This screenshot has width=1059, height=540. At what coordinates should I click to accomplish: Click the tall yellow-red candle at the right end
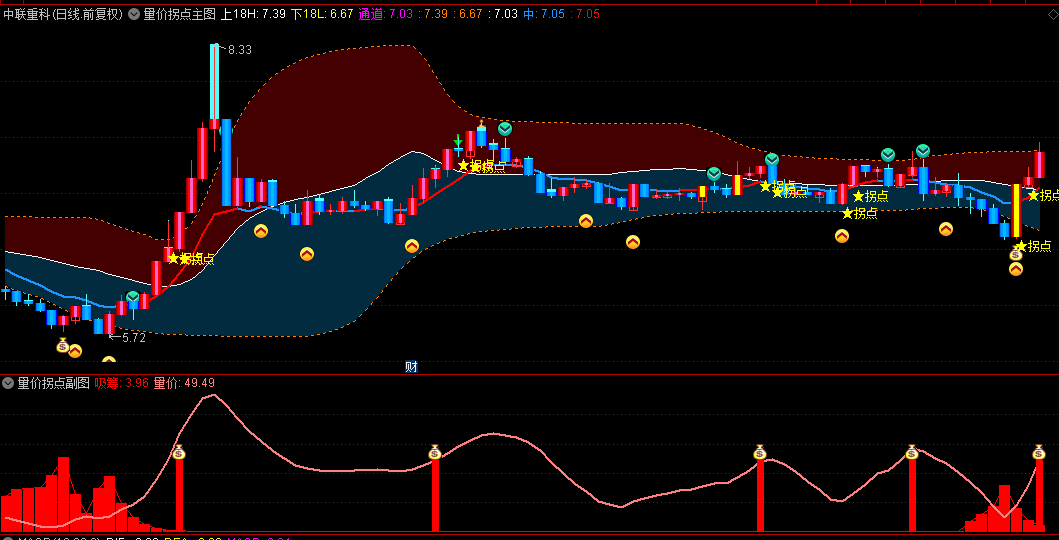[1016, 210]
